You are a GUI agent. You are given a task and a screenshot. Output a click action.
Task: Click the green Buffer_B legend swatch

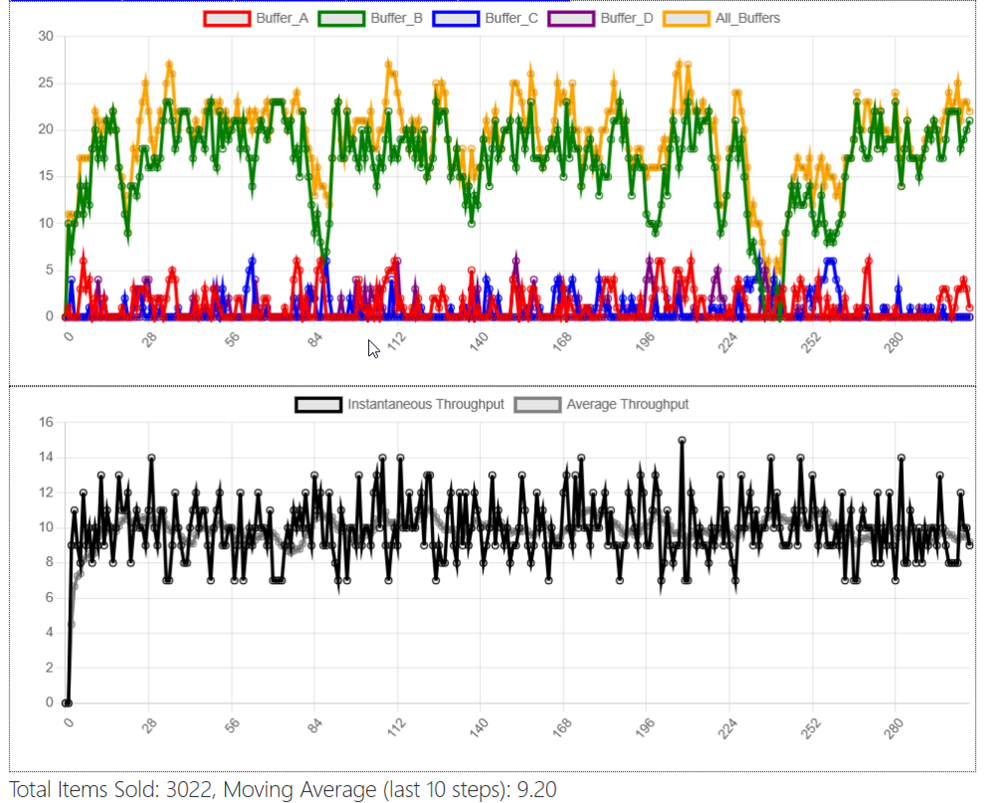pyautogui.click(x=341, y=19)
